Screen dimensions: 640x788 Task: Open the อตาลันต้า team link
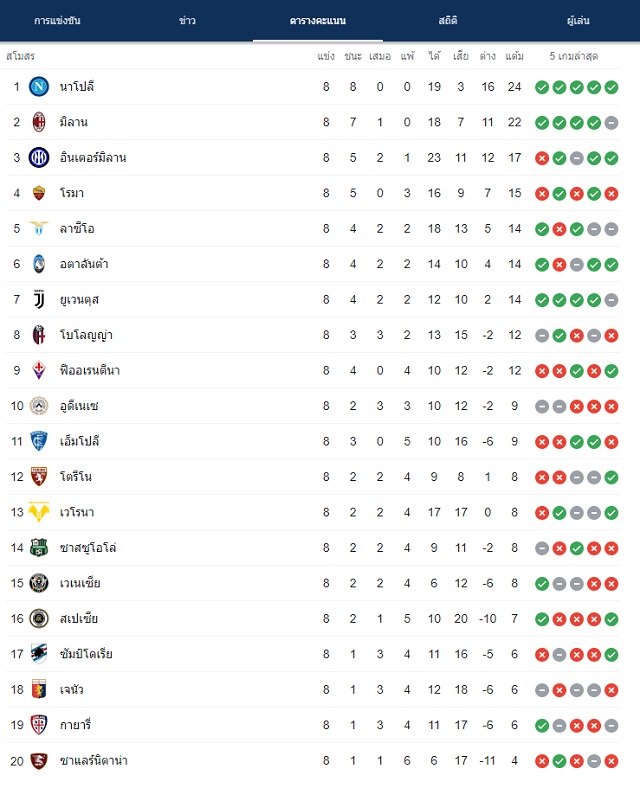click(84, 264)
